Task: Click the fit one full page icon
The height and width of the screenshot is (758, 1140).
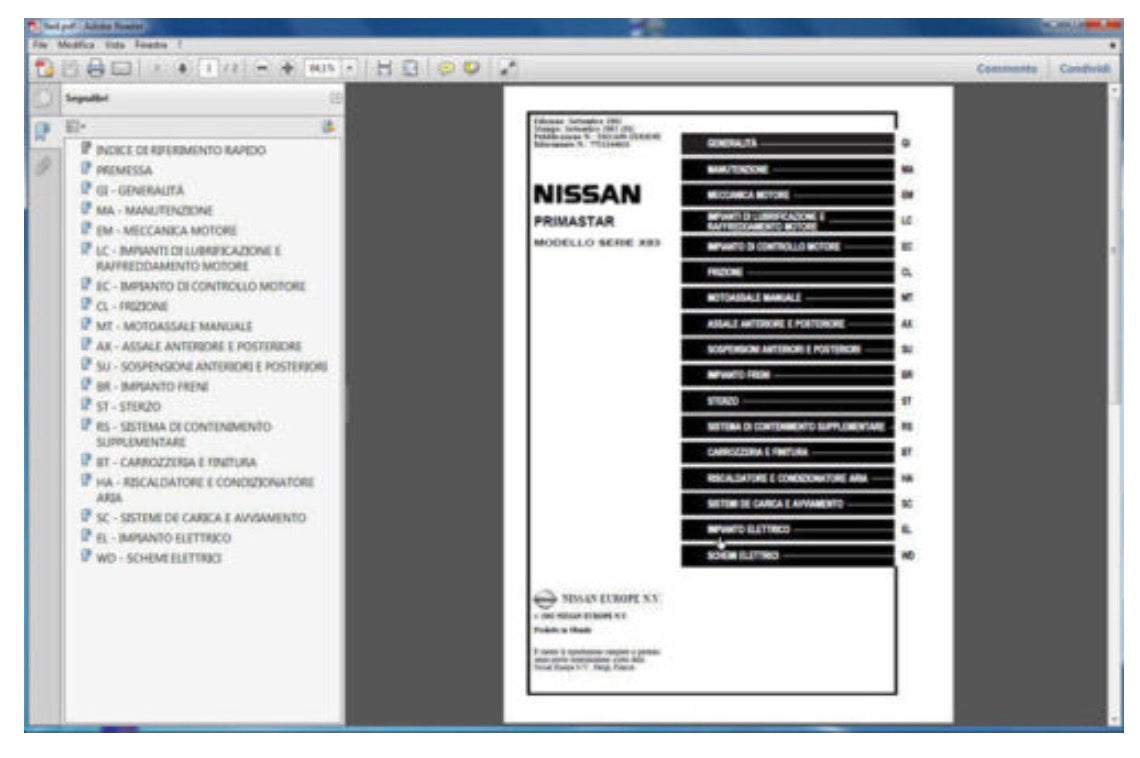Action: (411, 68)
